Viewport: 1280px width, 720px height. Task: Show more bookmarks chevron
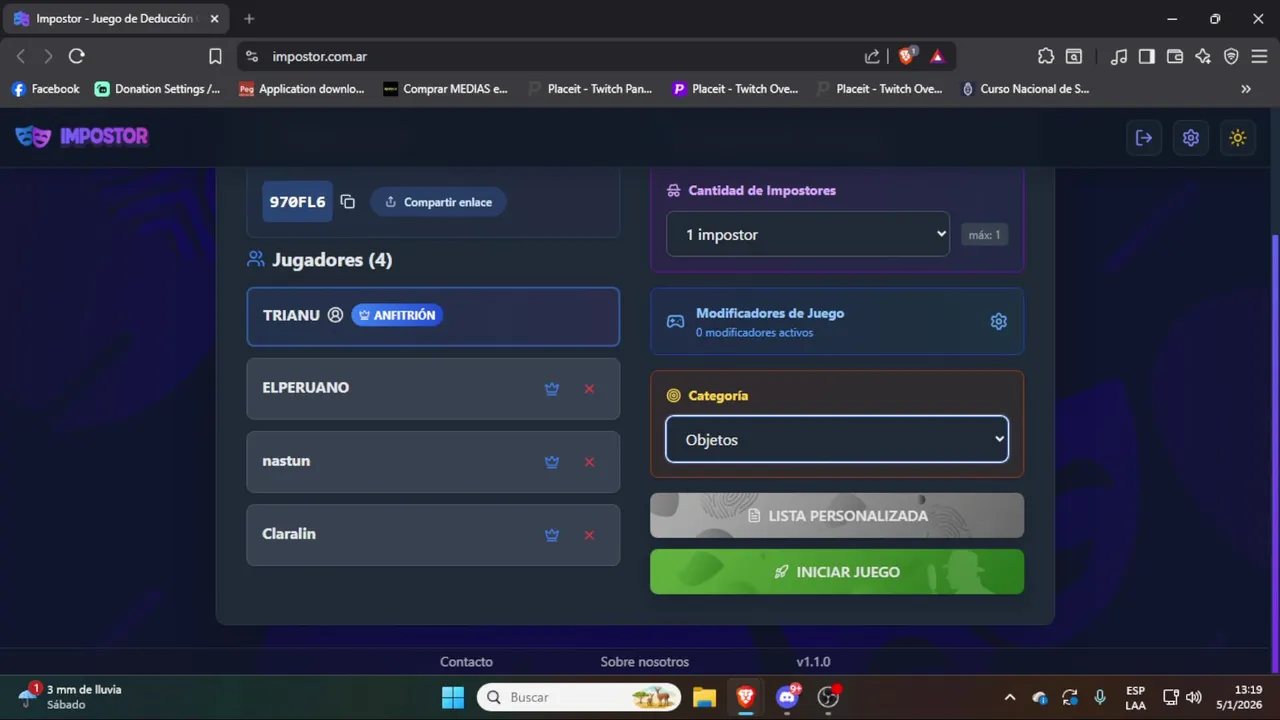tap(1246, 89)
